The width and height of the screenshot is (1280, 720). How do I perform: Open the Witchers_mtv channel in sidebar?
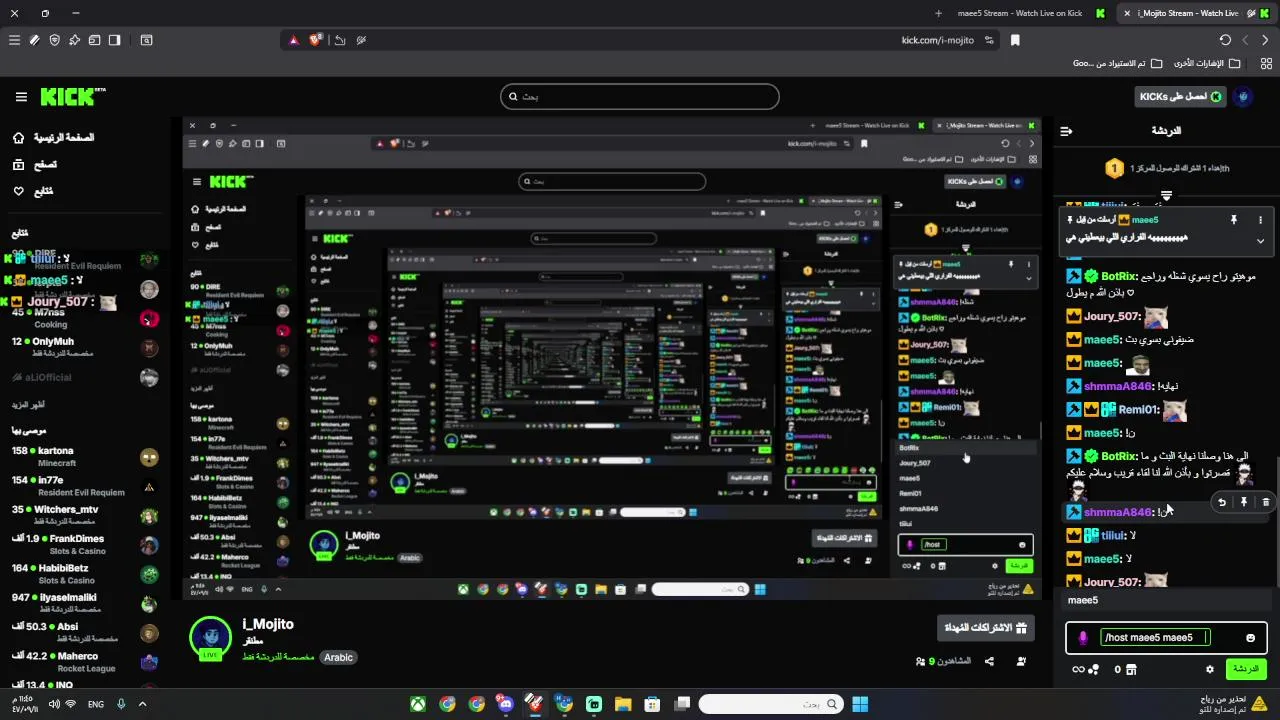84,515
